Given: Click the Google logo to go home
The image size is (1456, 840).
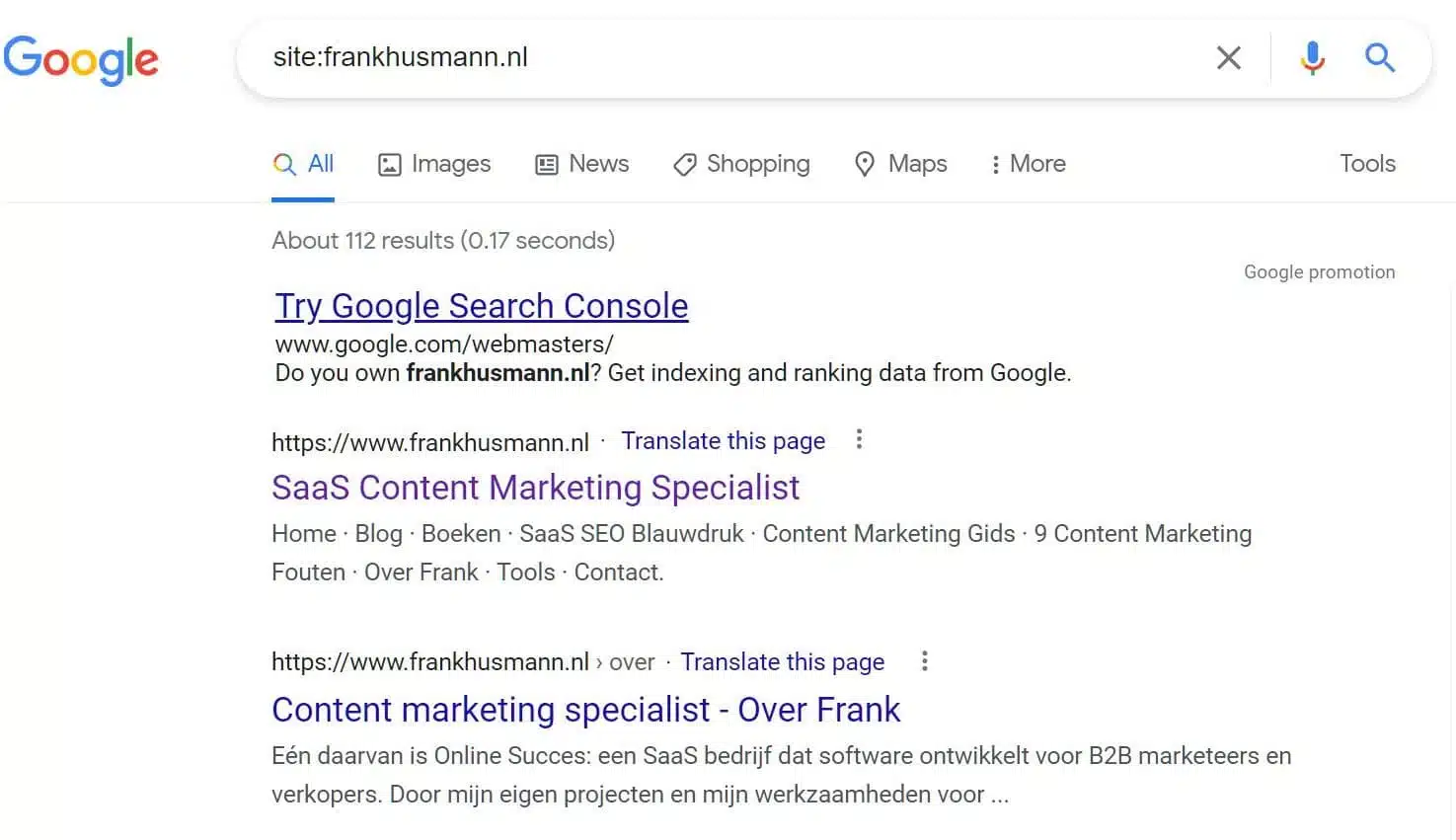Looking at the screenshot, I should pyautogui.click(x=82, y=60).
